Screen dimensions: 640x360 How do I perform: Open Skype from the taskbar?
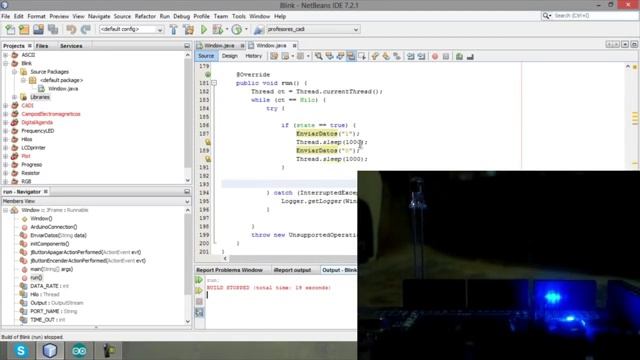coord(21,351)
